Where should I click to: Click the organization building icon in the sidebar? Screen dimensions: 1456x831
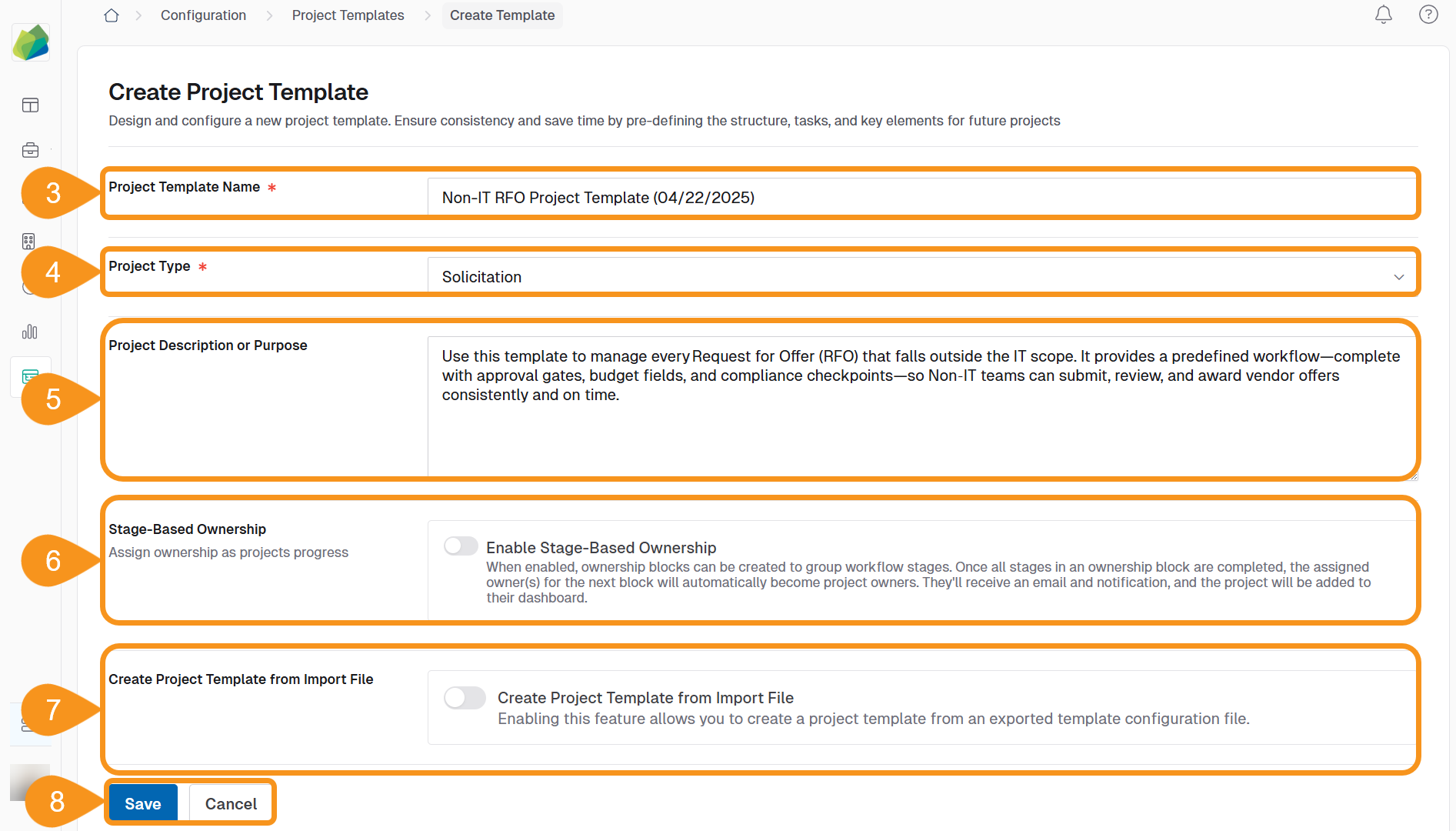pyautogui.click(x=28, y=241)
